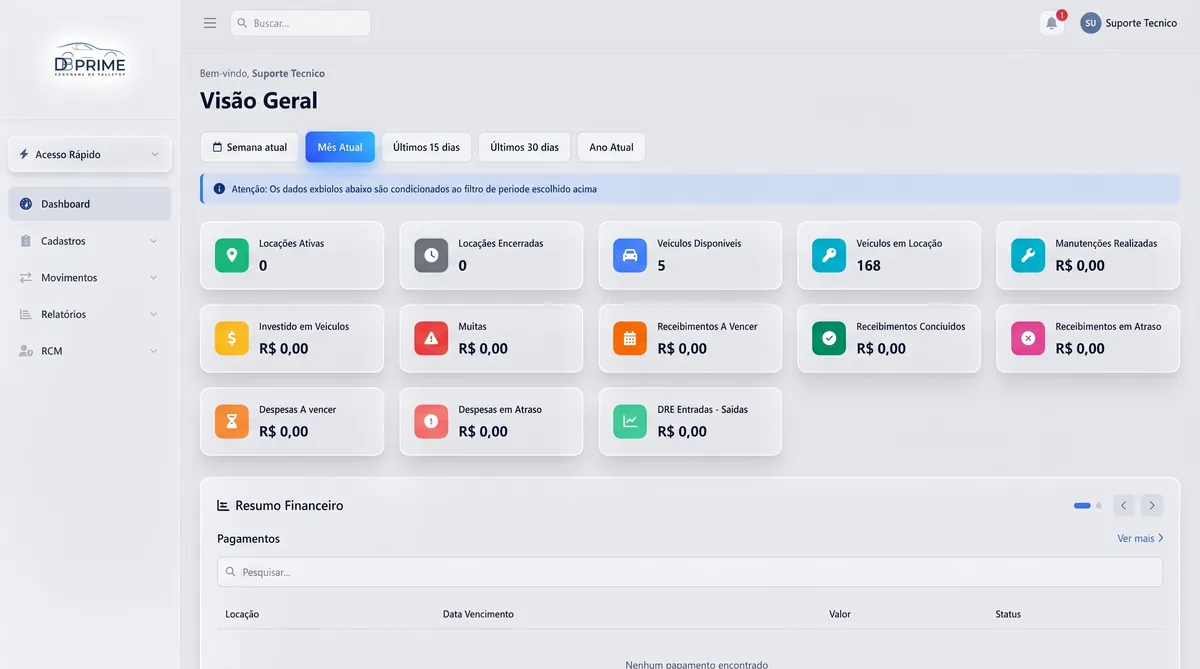The width and height of the screenshot is (1200, 669).
Task: Click the D8 Prime logo
Action: click(90, 60)
